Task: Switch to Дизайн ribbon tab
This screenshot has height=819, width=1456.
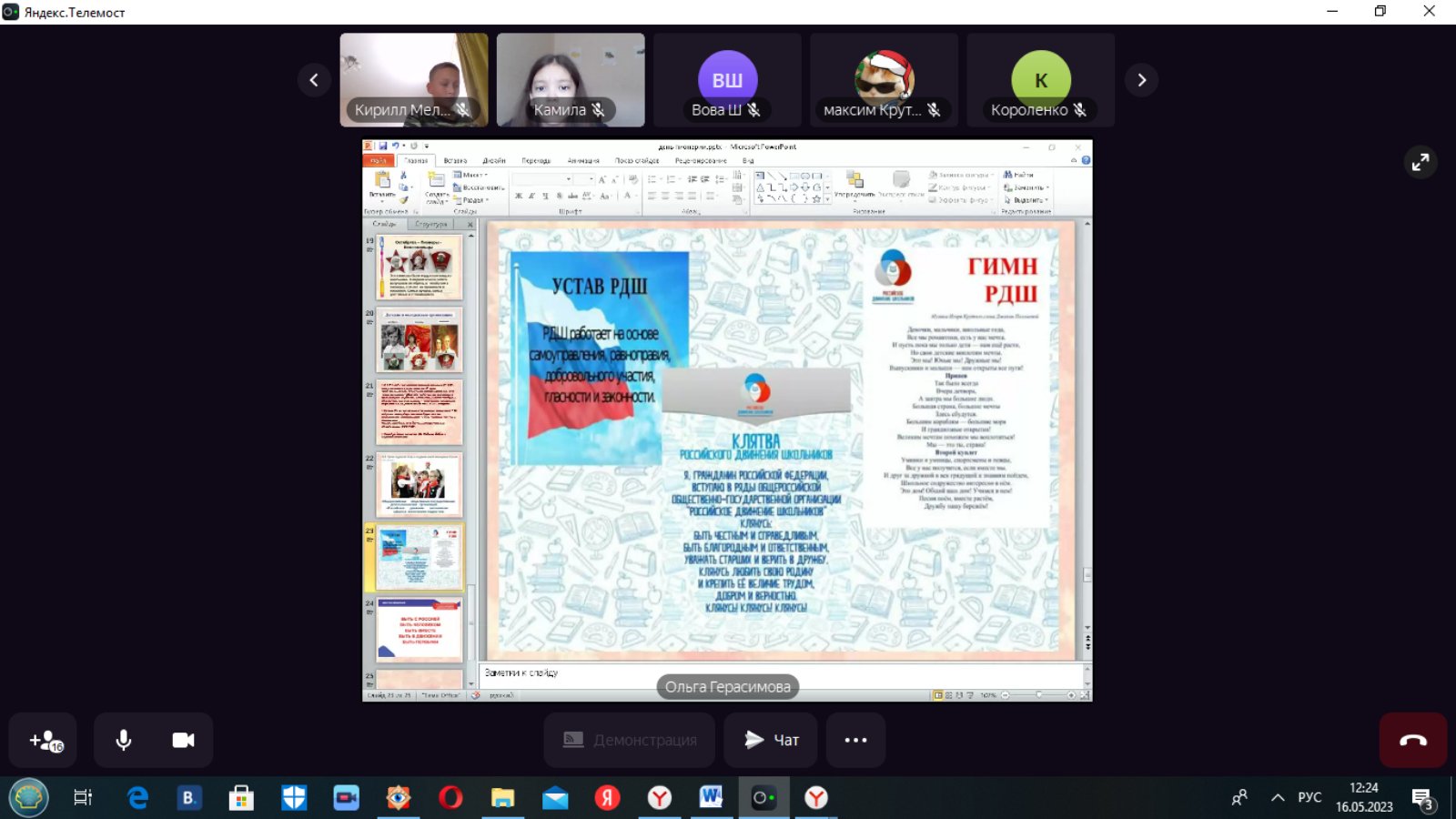Action: pos(494,160)
